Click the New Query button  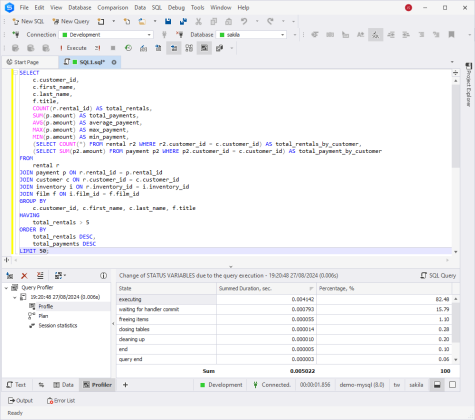71,21
